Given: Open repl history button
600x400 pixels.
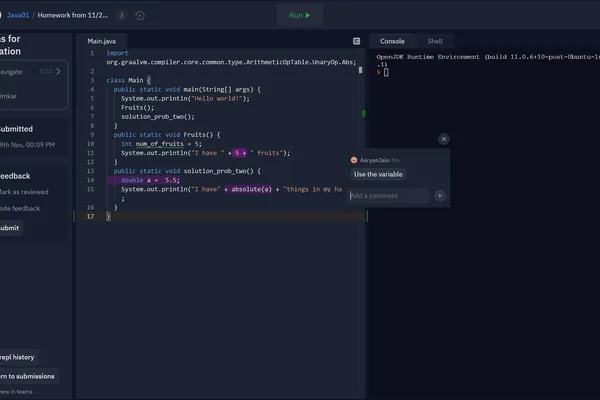Looking at the screenshot, I should click(18, 357).
